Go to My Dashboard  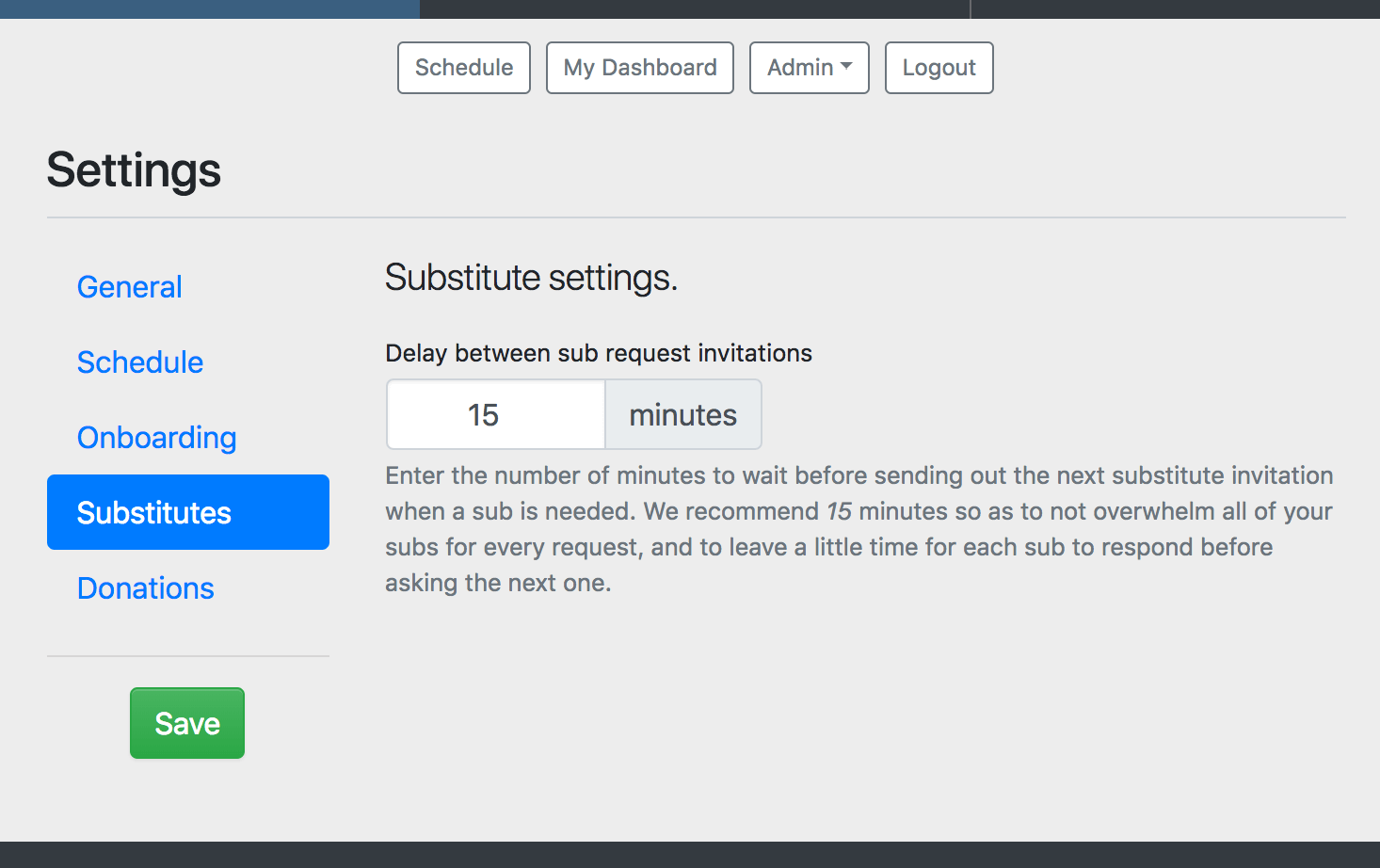[639, 68]
